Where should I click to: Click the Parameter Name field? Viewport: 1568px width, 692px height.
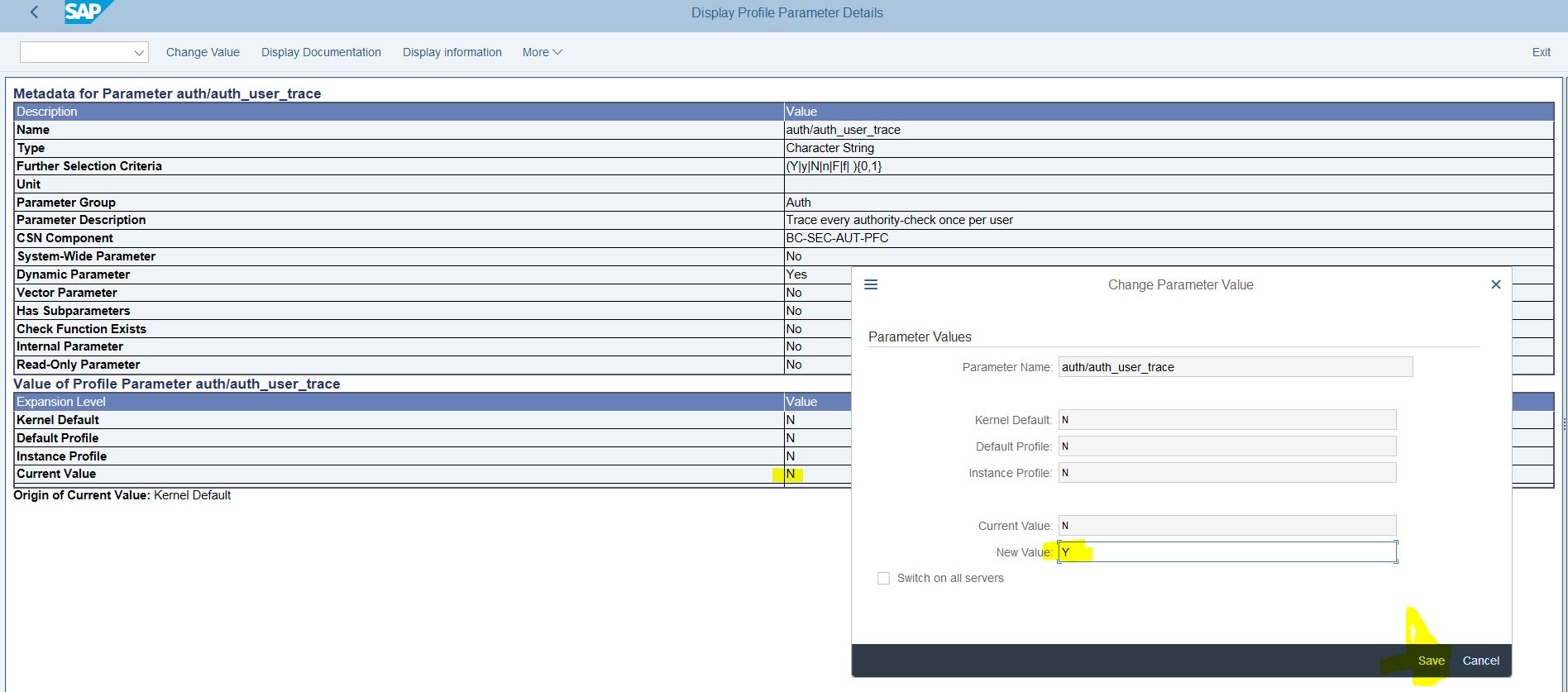click(1235, 367)
